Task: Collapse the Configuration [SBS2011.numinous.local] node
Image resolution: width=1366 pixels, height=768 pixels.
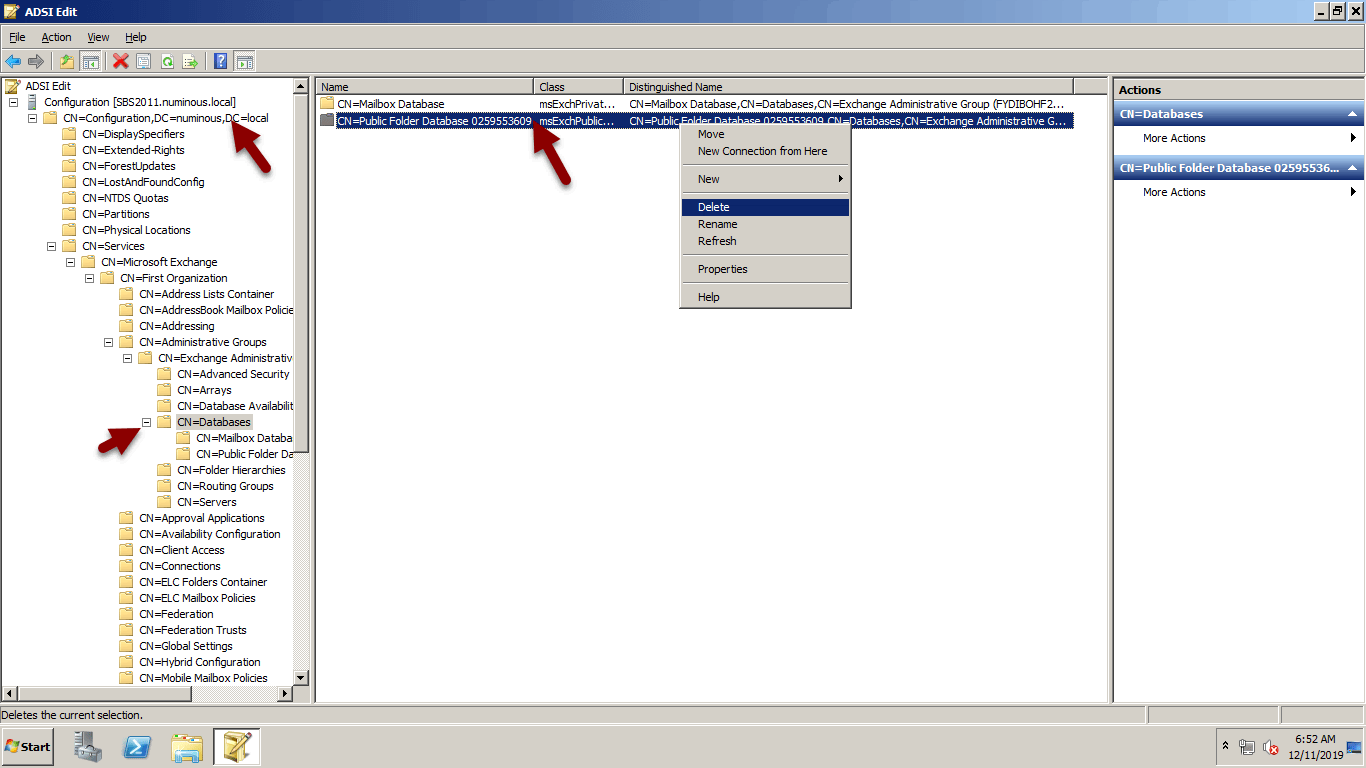Action: click(13, 102)
